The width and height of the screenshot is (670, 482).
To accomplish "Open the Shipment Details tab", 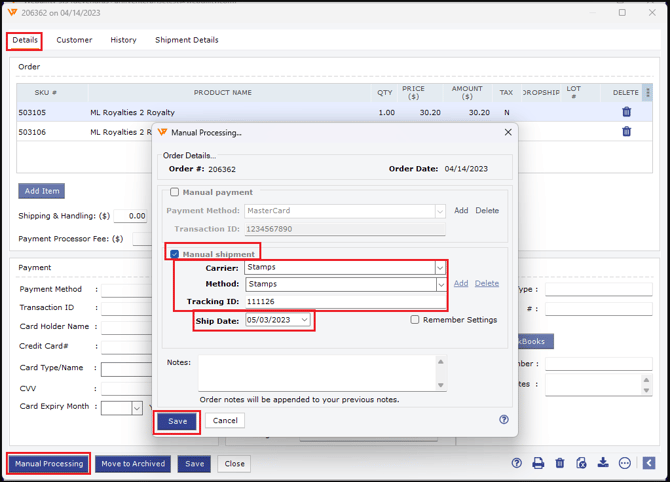I will [186, 40].
